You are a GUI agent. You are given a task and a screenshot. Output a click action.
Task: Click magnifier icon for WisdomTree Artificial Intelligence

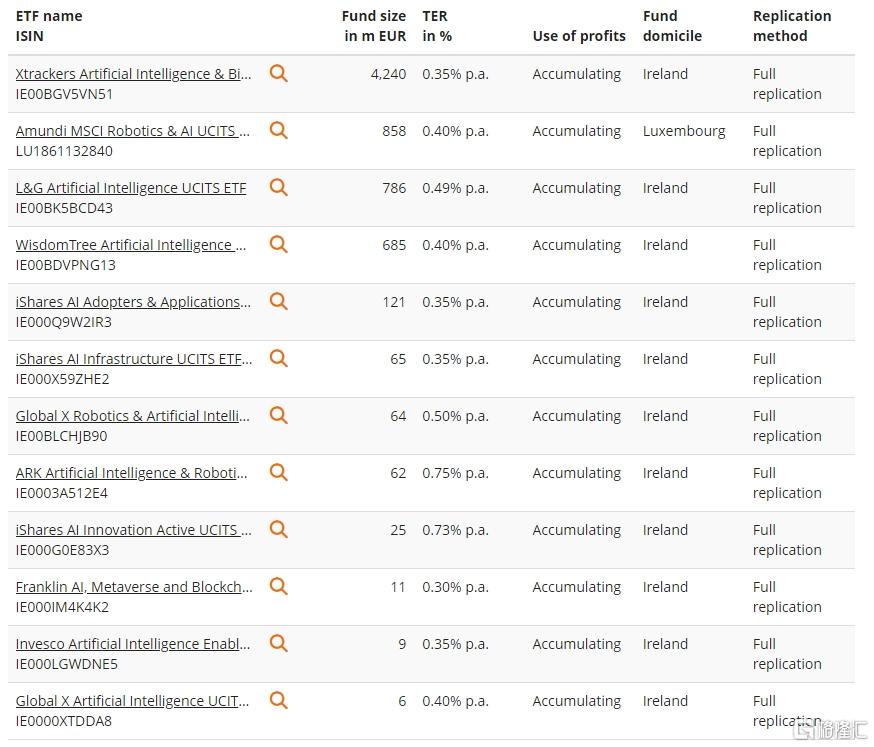click(279, 244)
